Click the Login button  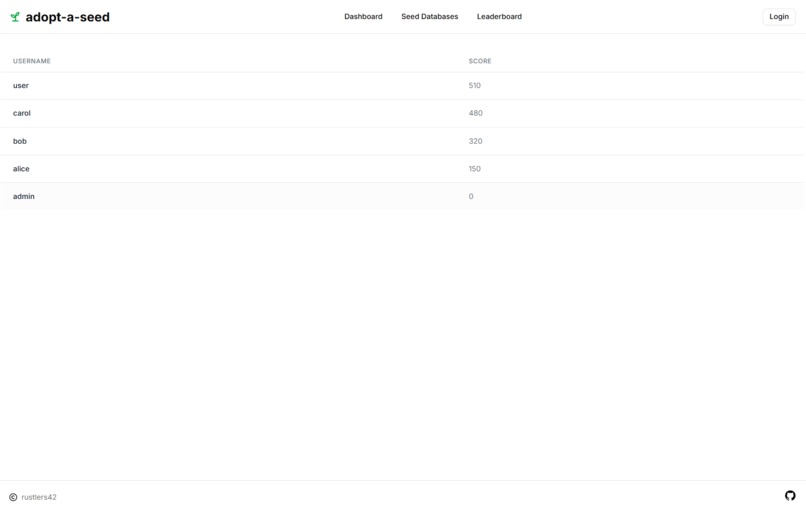779,16
